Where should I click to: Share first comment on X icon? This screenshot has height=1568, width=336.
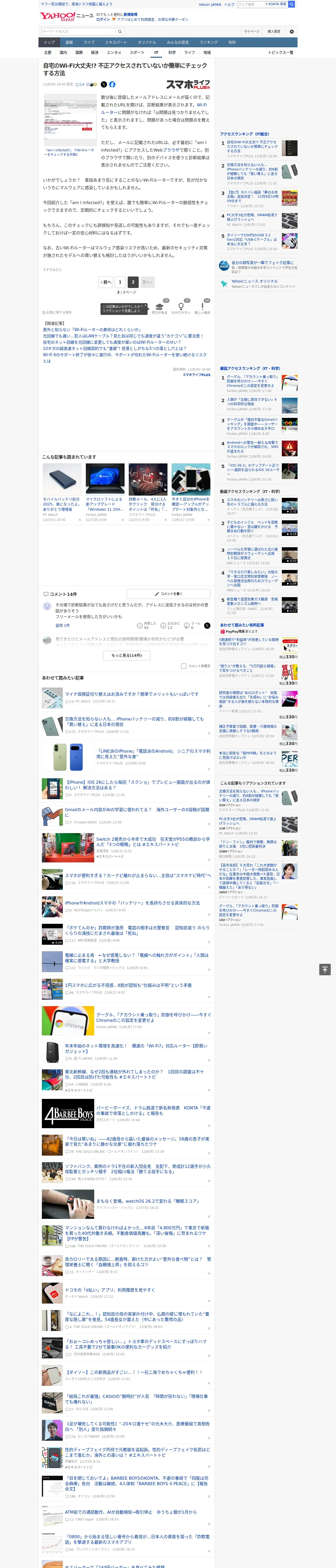pyautogui.click(x=207, y=626)
